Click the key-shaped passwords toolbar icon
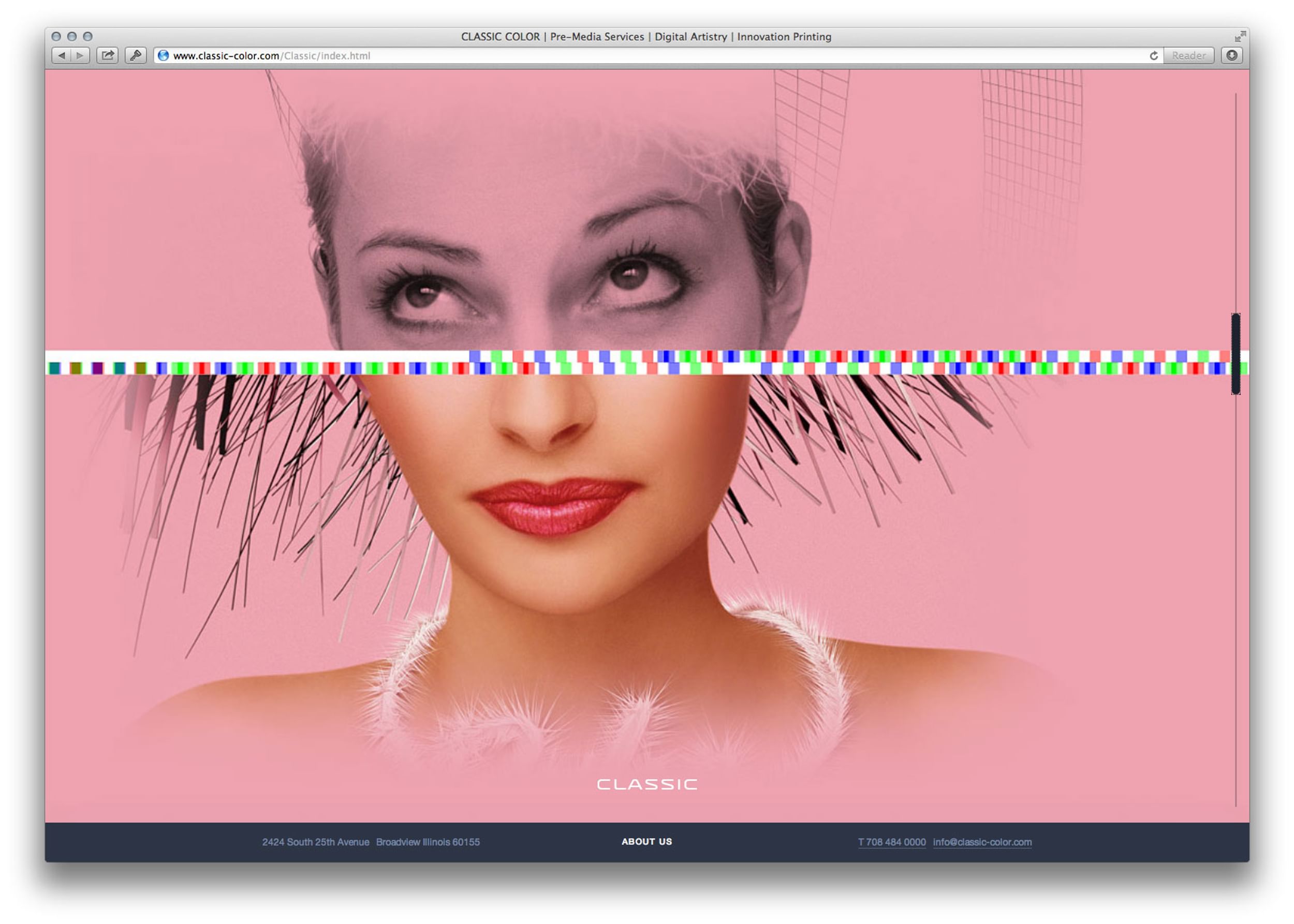The width and height of the screenshot is (1294, 924). (x=136, y=55)
